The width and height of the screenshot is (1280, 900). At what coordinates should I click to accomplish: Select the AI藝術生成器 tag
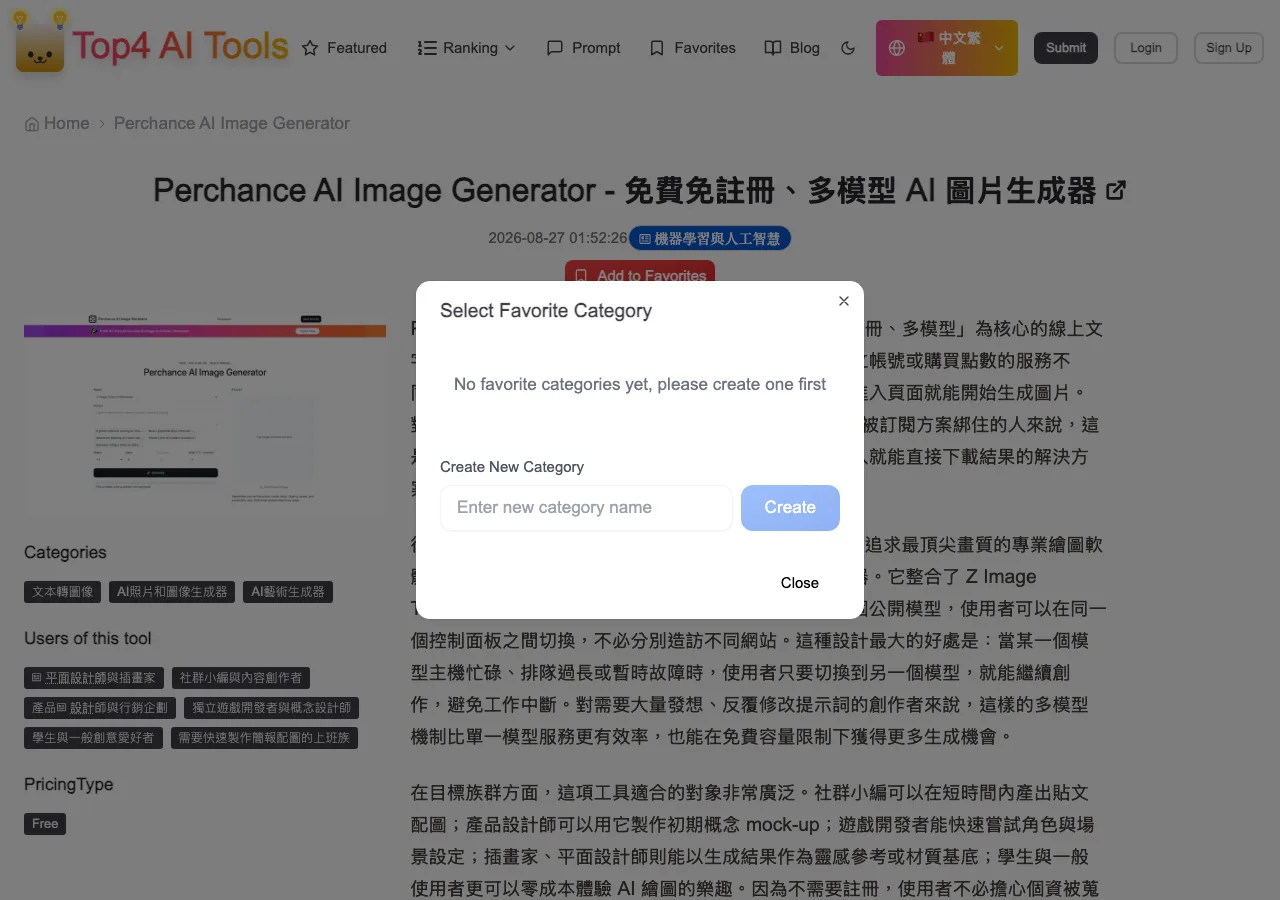point(288,592)
